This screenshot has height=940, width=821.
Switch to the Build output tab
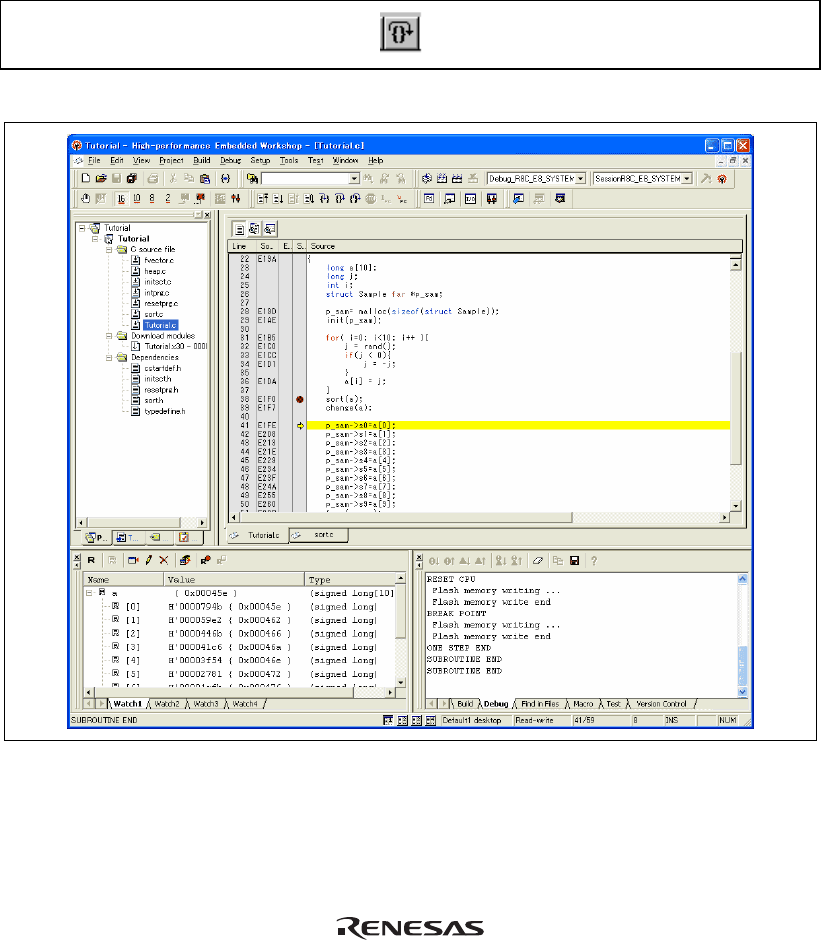coord(465,704)
